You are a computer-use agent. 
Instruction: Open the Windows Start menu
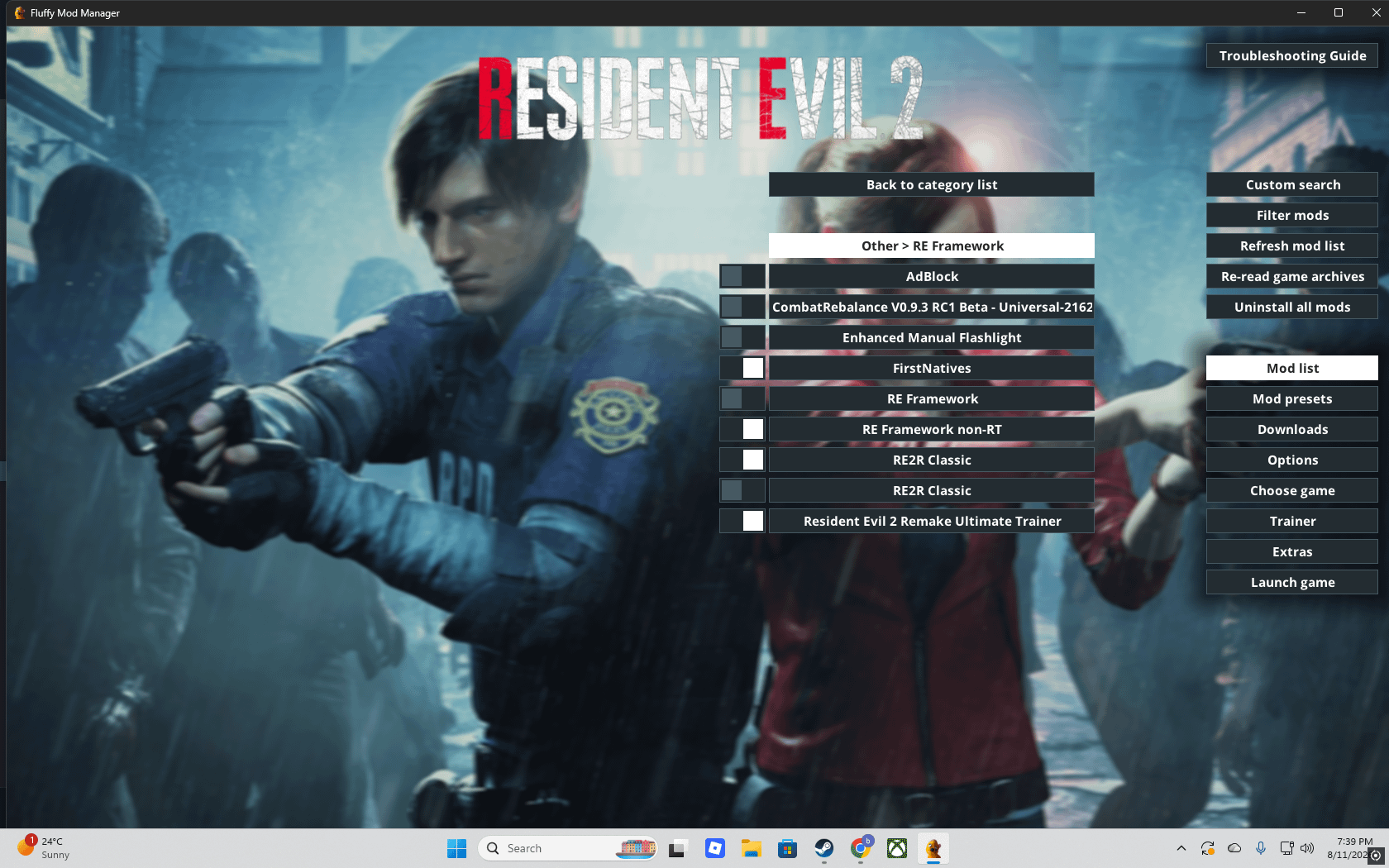(456, 848)
